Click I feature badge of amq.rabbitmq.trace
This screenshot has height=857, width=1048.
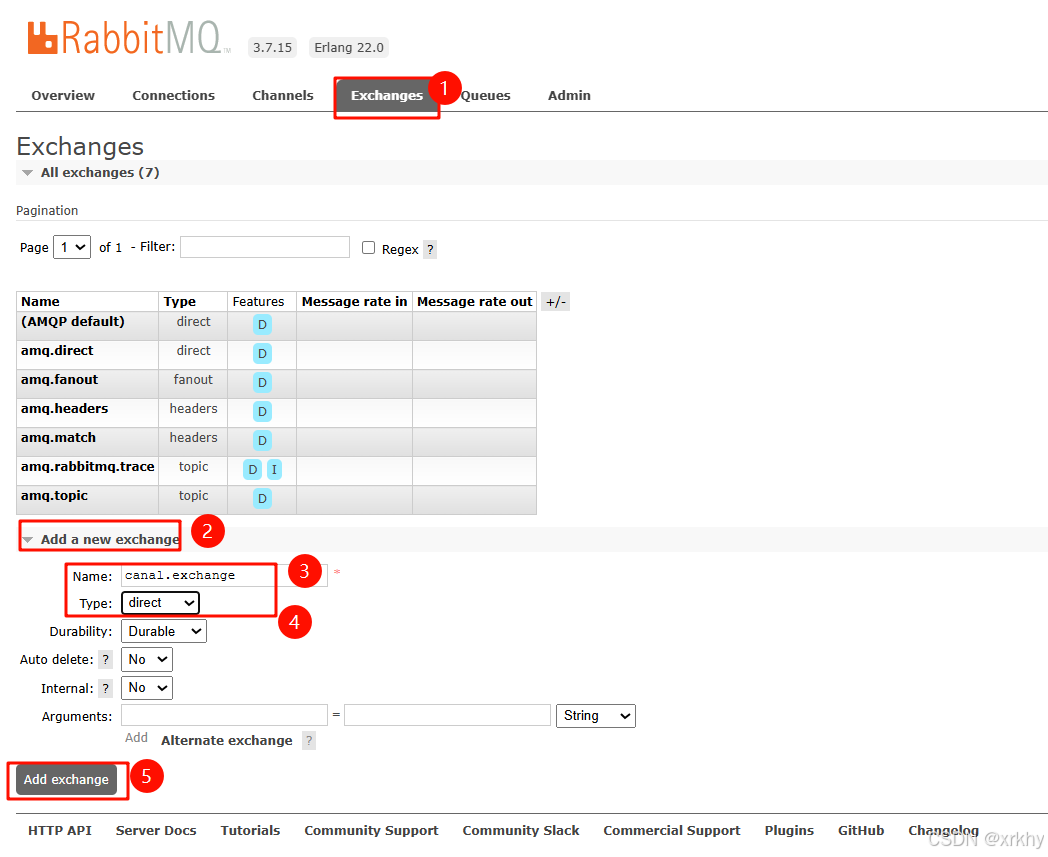pos(274,469)
